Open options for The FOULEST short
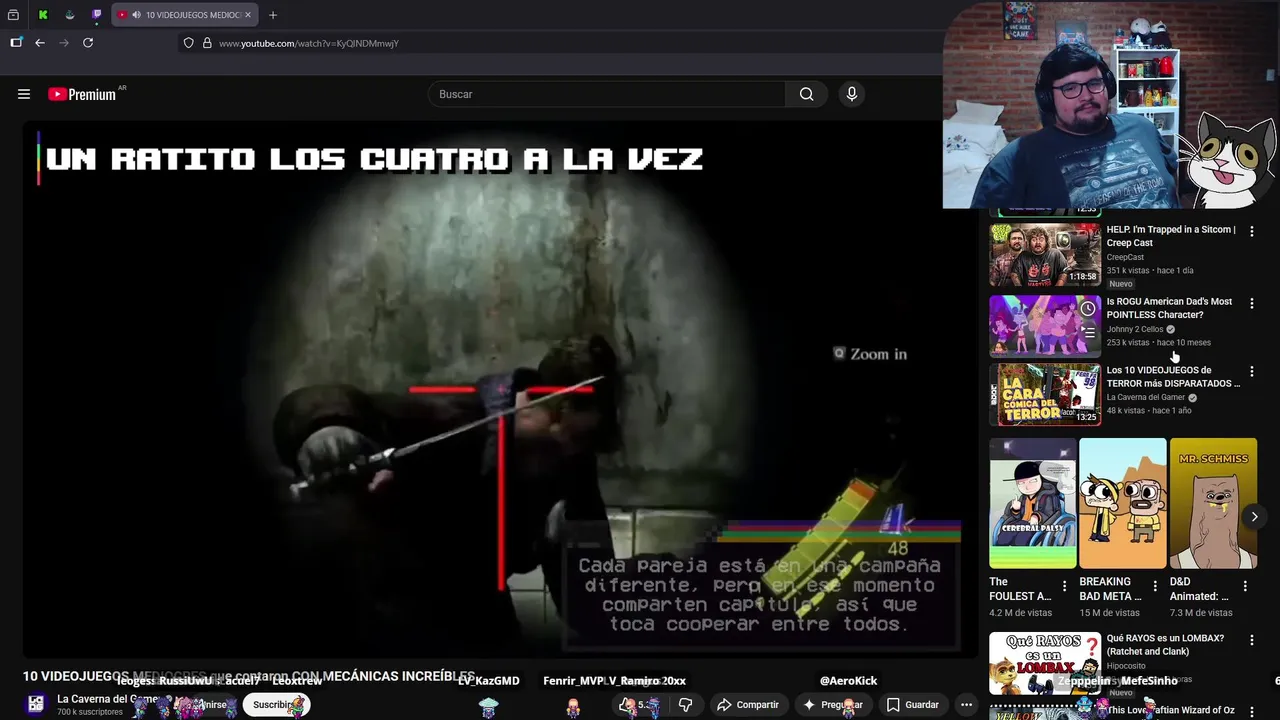1280x720 pixels. pyautogui.click(x=1064, y=586)
